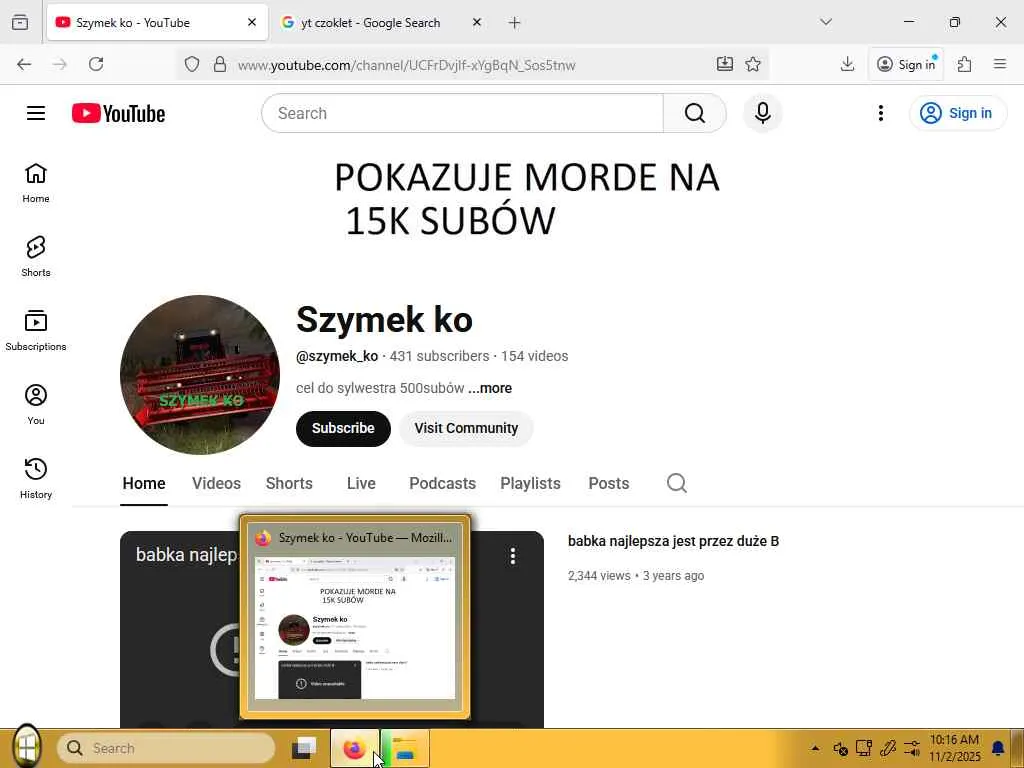Go to Home in the sidebar
This screenshot has height=768, width=1024.
click(x=36, y=183)
